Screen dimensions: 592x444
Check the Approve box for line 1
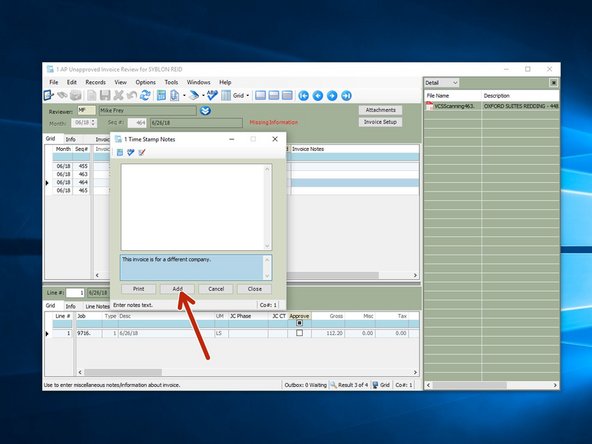pyautogui.click(x=299, y=333)
